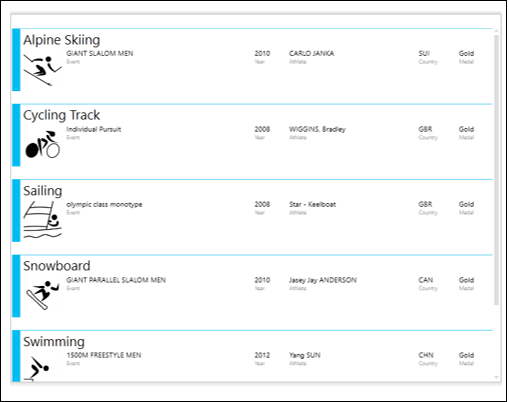Select the Cycling Track heading
This screenshot has height=402, width=509.
[61, 115]
